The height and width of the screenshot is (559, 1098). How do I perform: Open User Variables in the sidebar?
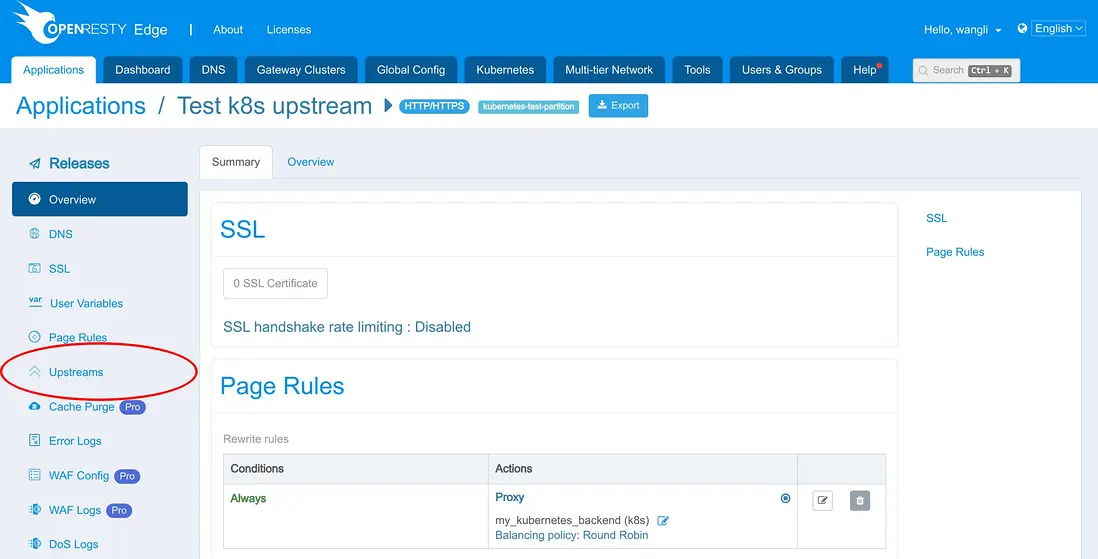point(86,303)
